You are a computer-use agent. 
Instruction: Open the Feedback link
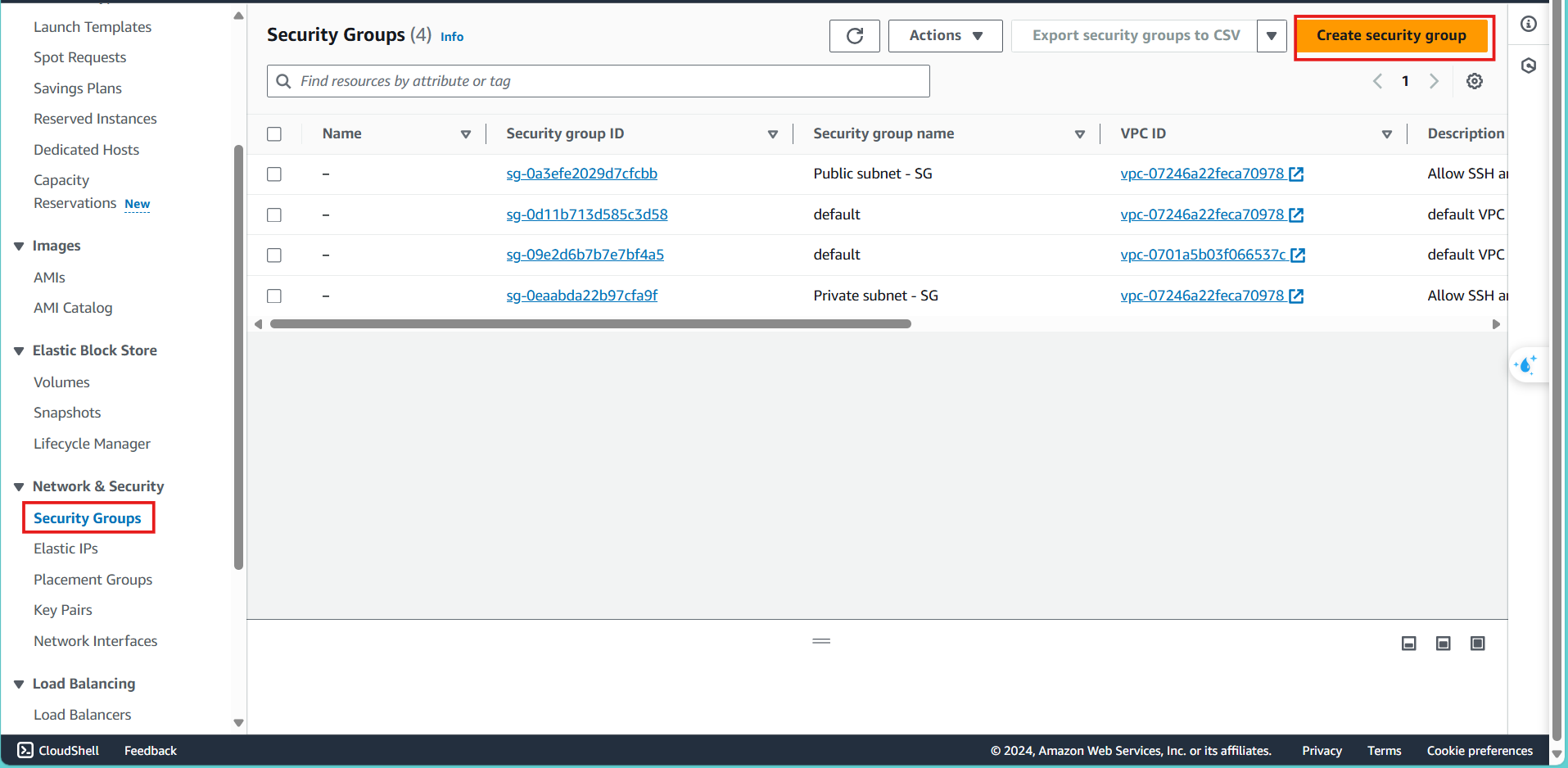[151, 751]
